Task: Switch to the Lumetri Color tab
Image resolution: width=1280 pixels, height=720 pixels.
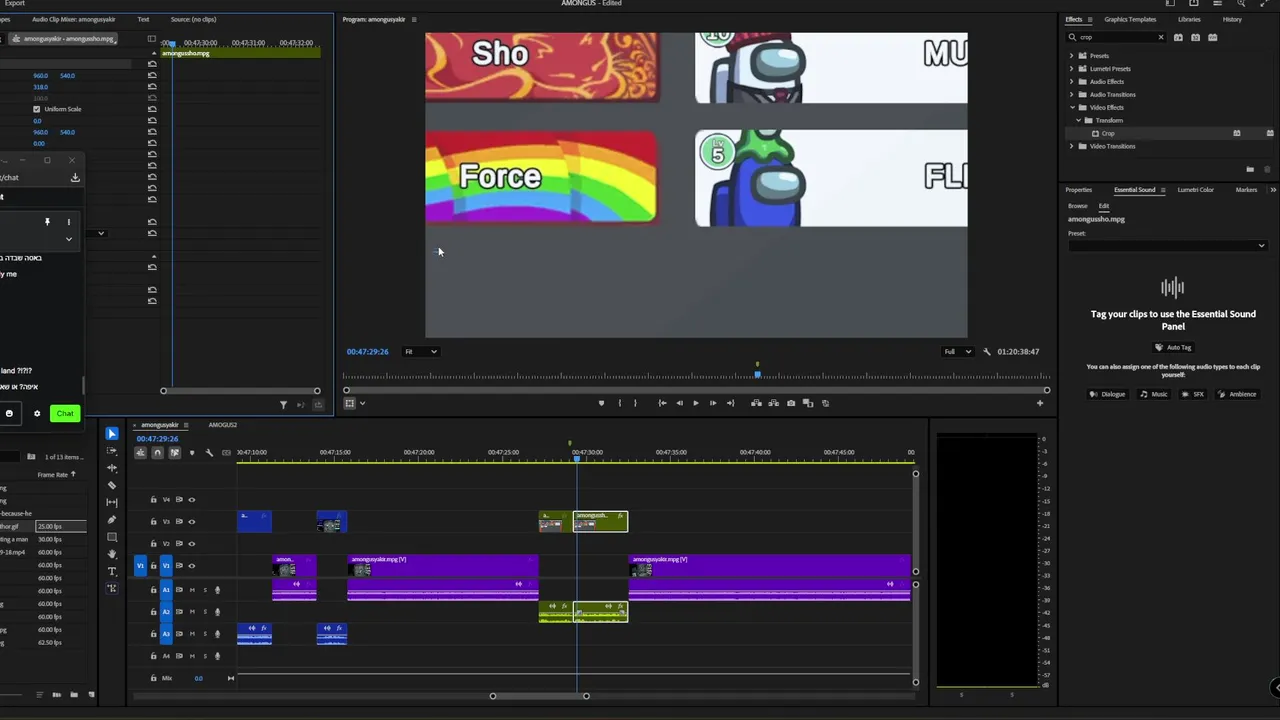Action: (1195, 190)
